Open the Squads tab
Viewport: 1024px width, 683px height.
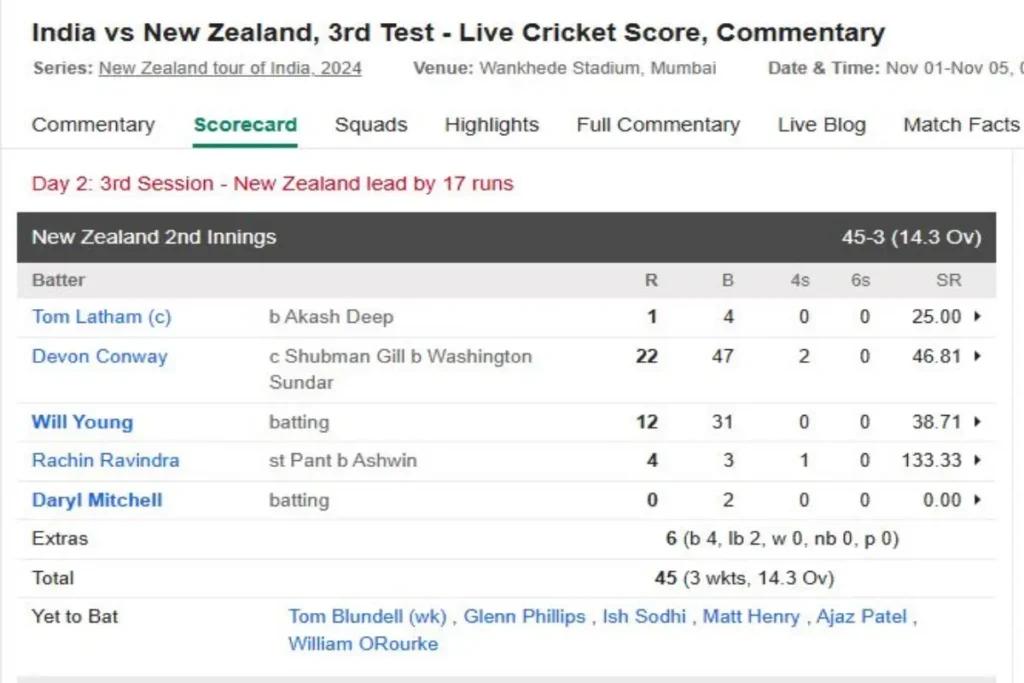point(371,125)
